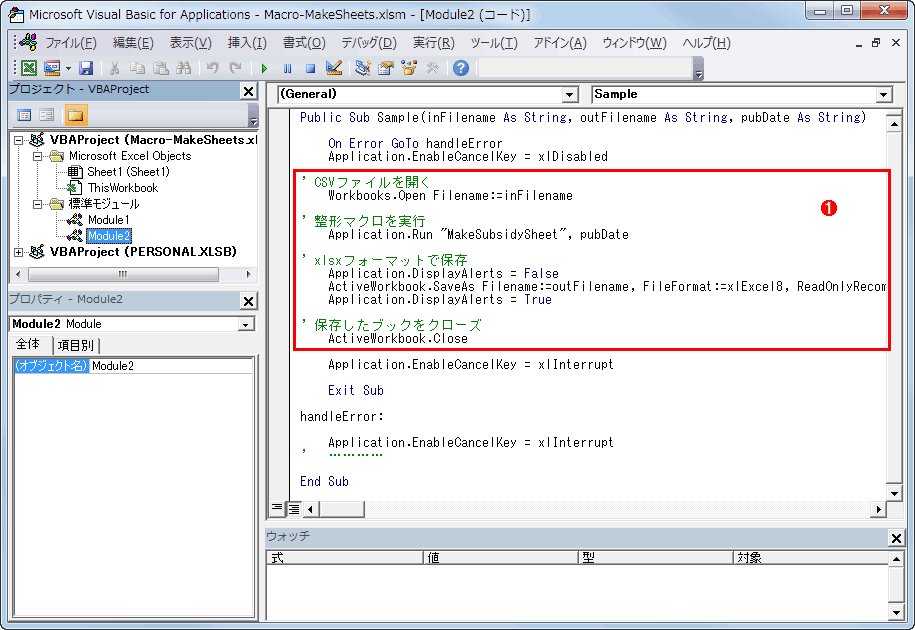Close the プロジェクト panel
Image resolution: width=915 pixels, height=630 pixels.
249,91
